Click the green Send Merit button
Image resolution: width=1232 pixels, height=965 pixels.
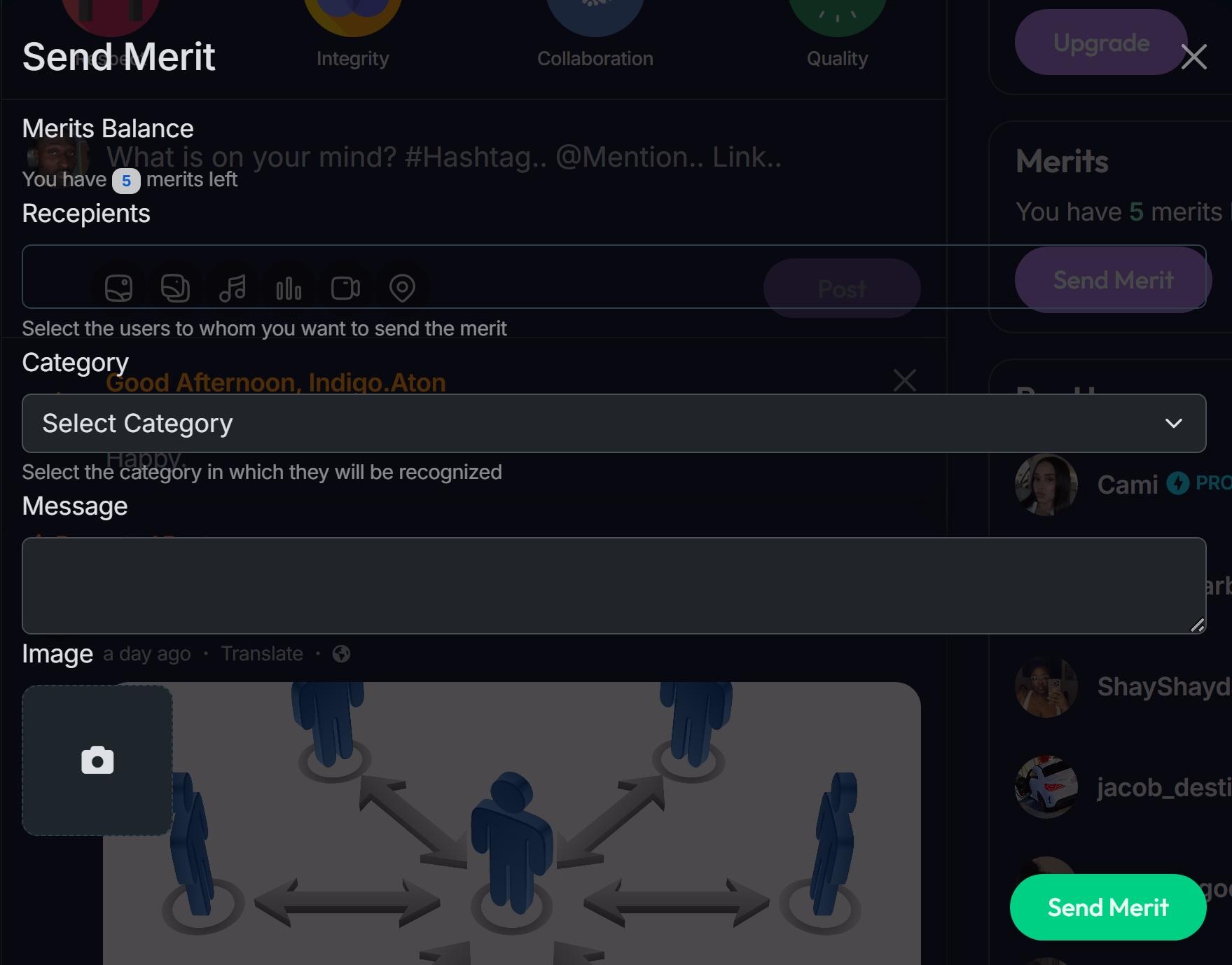[x=1107, y=907]
